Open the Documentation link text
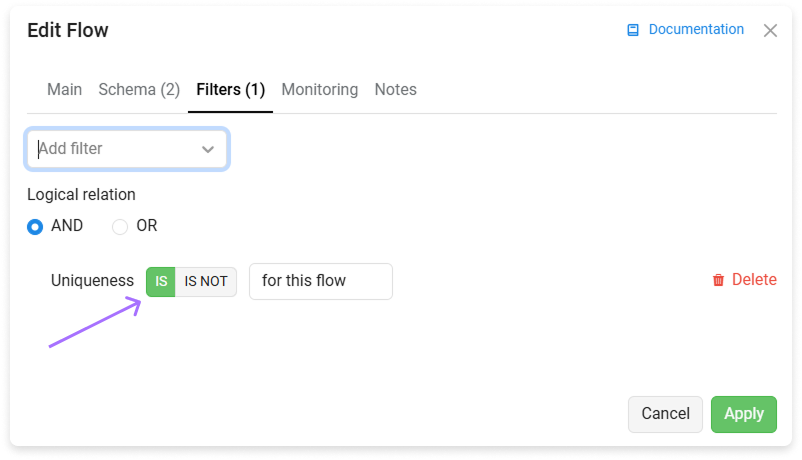 pyautogui.click(x=696, y=30)
